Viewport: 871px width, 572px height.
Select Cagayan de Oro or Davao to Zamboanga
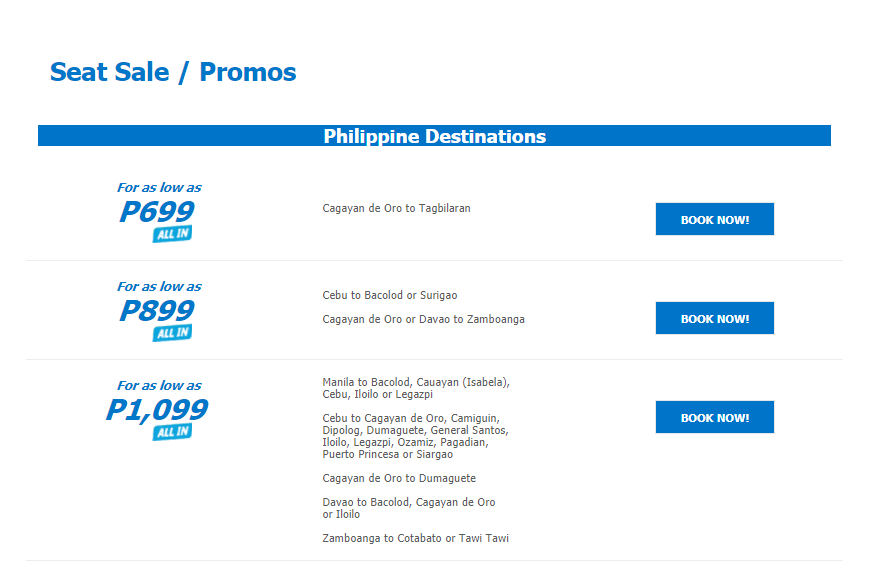click(x=423, y=319)
